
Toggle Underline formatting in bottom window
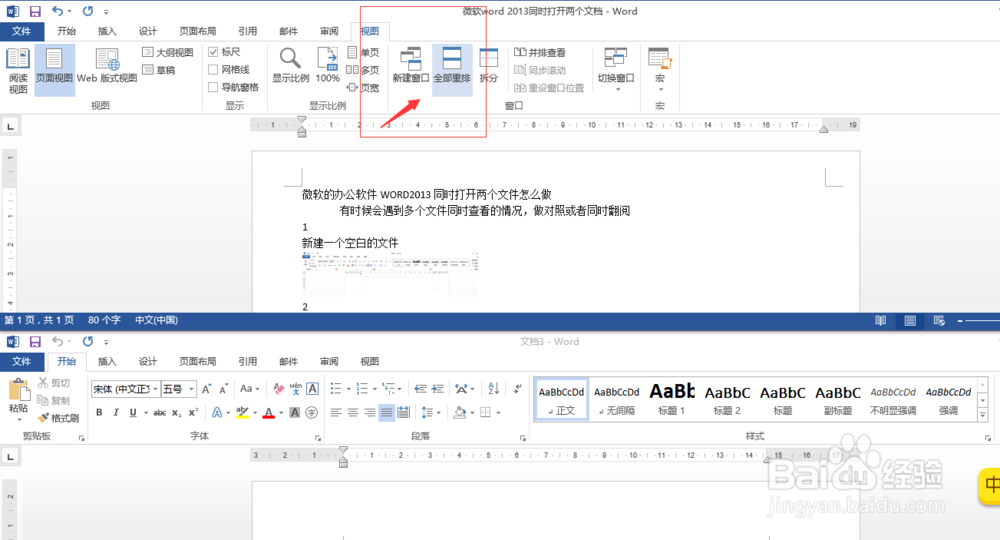pyautogui.click(x=133, y=412)
